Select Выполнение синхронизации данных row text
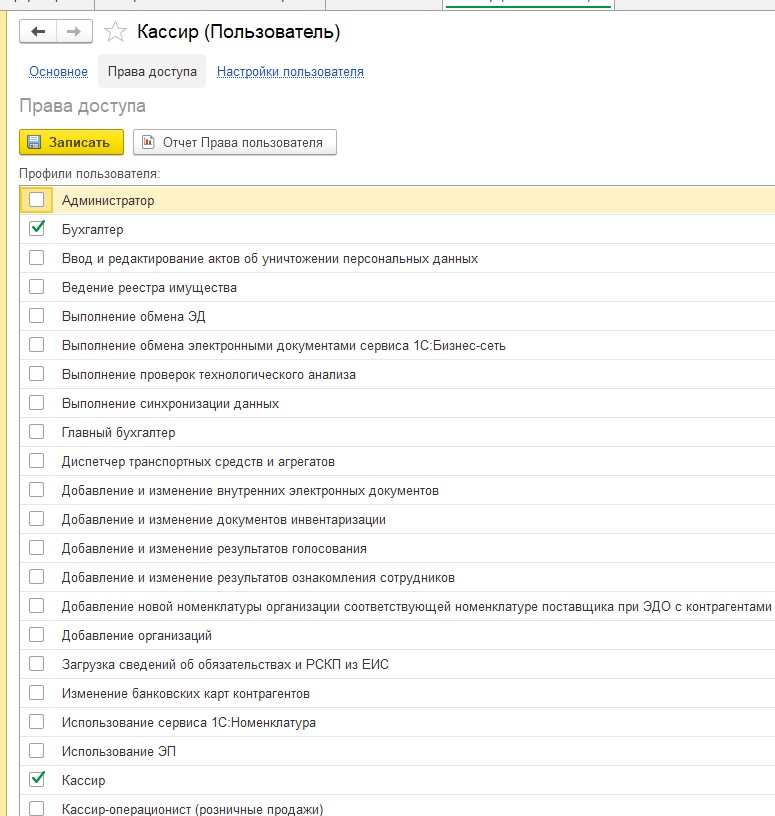Viewport: 775px width, 816px height. click(170, 403)
